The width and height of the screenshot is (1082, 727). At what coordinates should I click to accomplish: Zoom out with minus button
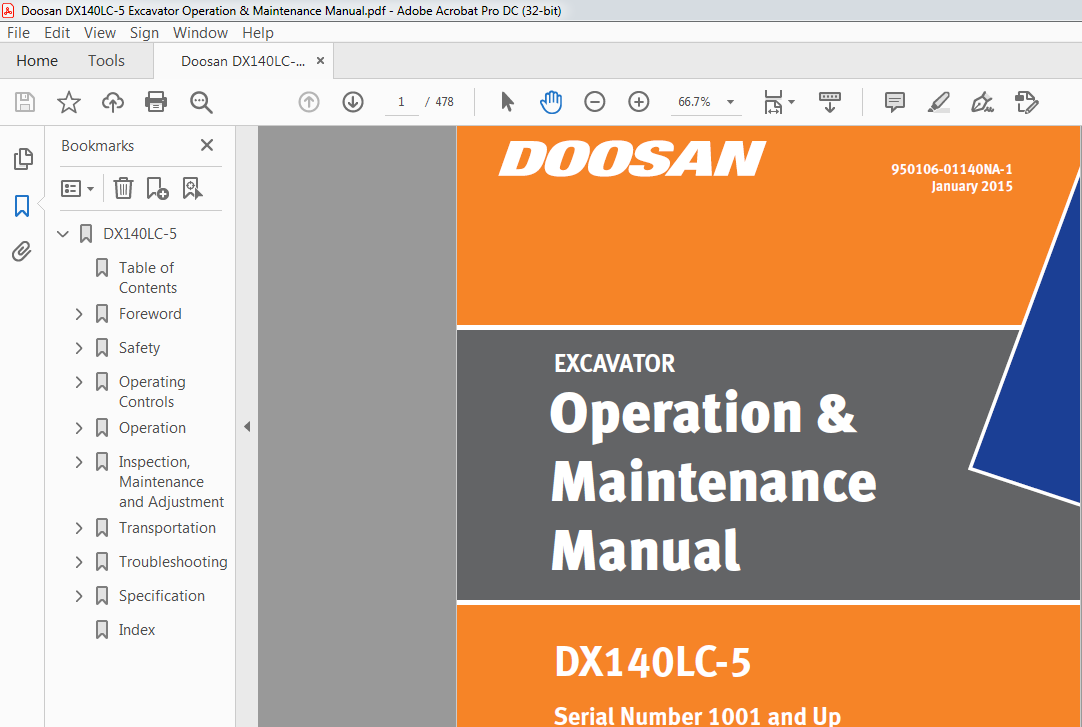pyautogui.click(x=594, y=102)
